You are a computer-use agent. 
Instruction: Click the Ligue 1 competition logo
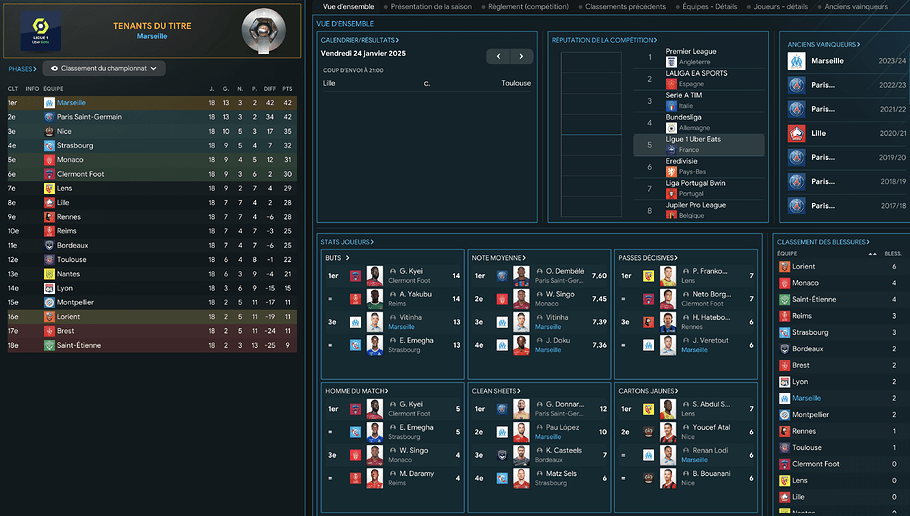point(40,31)
